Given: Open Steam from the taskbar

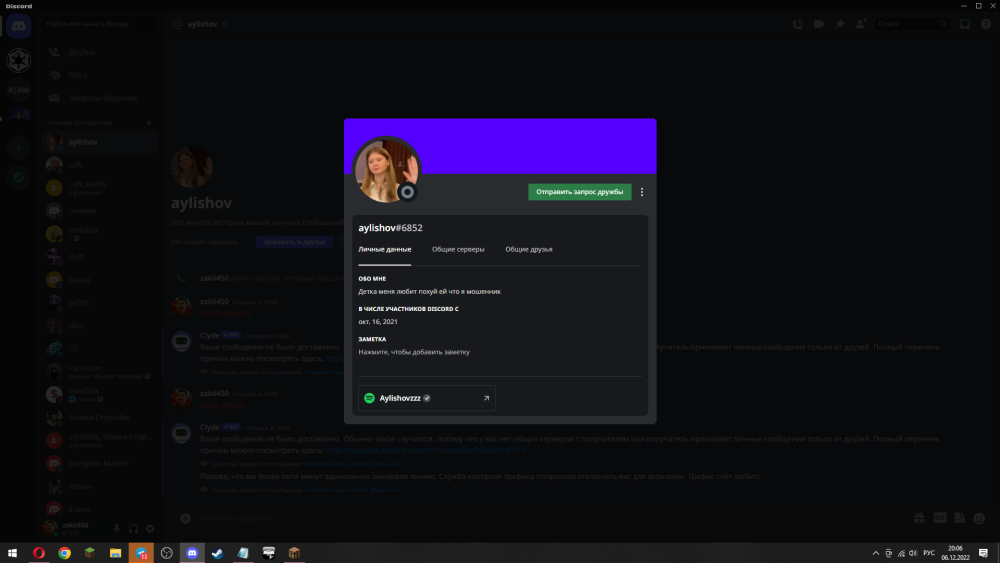Looking at the screenshot, I should [217, 553].
